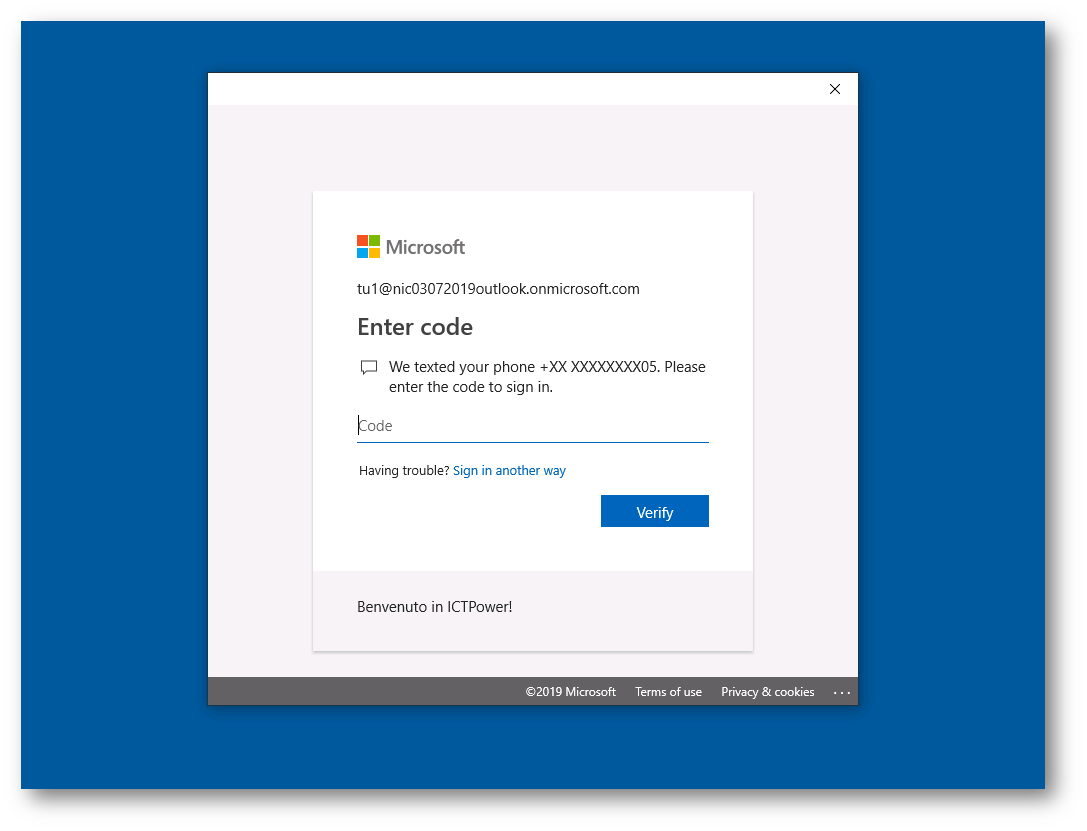Click the Code input field
The width and height of the screenshot is (1087, 831).
click(532, 426)
